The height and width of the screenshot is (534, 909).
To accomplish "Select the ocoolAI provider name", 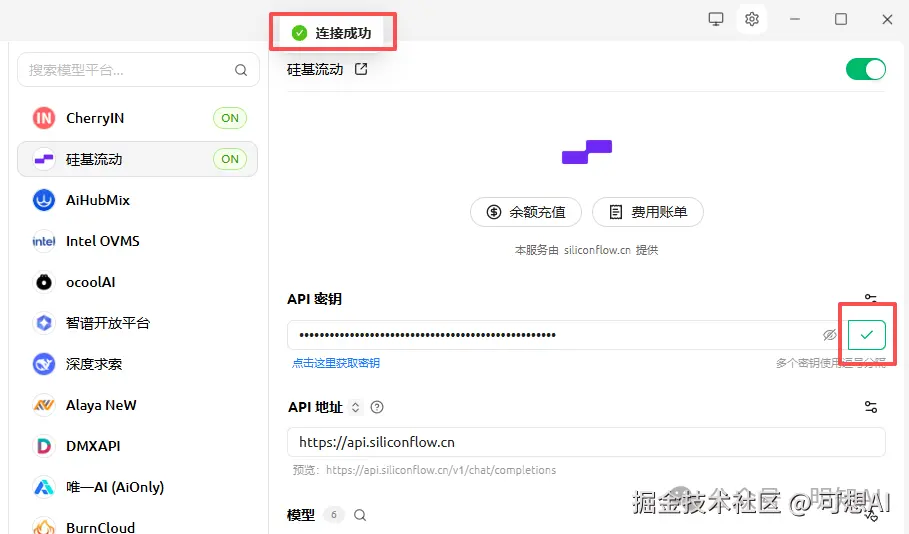I will (90, 282).
